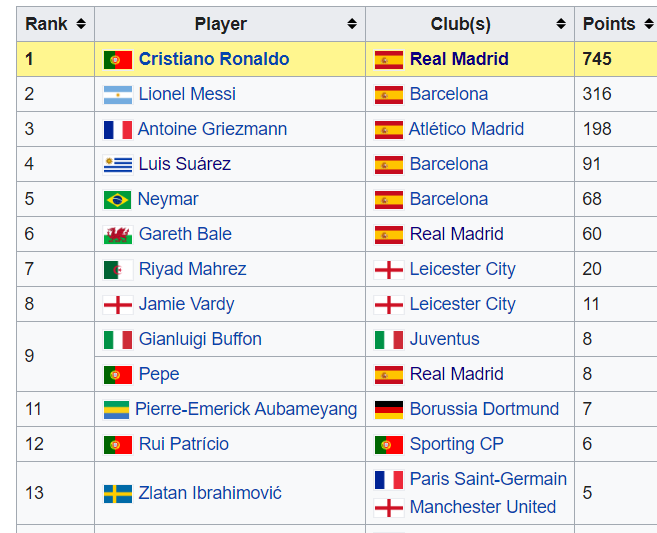Click the Uruguay flag beside Luis Suárez
This screenshot has height=533, width=657.
coord(117,165)
